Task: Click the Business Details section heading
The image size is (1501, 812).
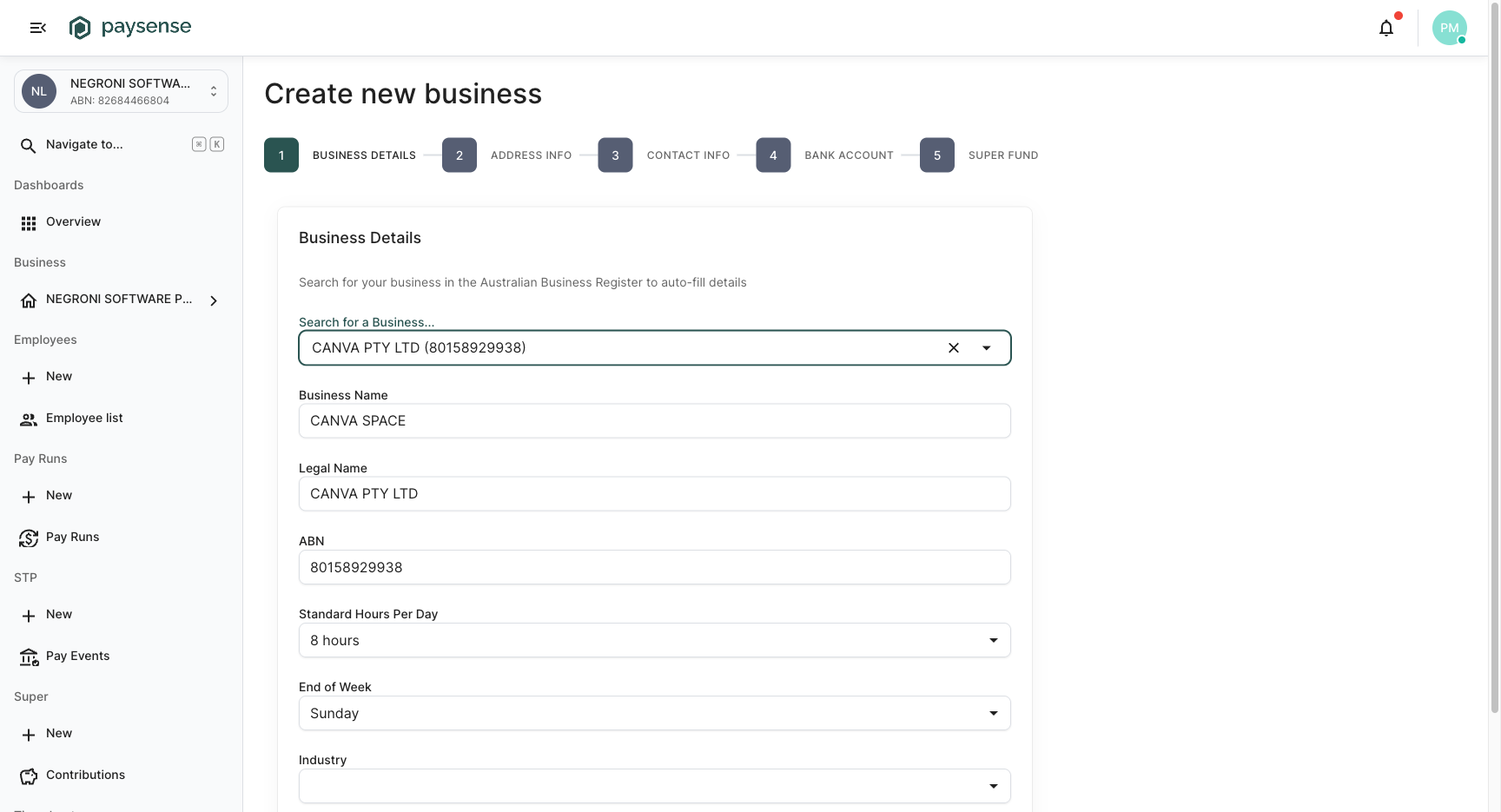Action: pyautogui.click(x=360, y=238)
